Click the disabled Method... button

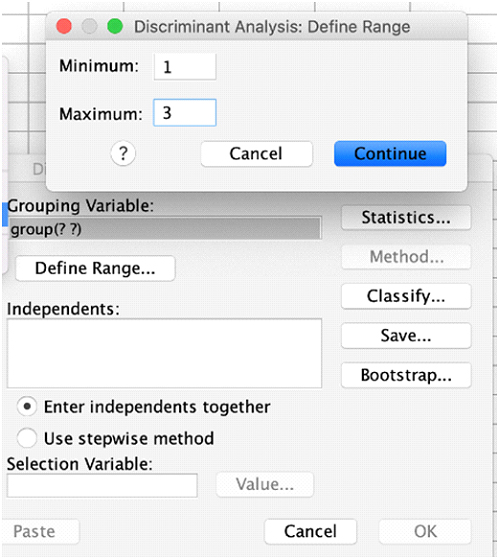coord(406,257)
